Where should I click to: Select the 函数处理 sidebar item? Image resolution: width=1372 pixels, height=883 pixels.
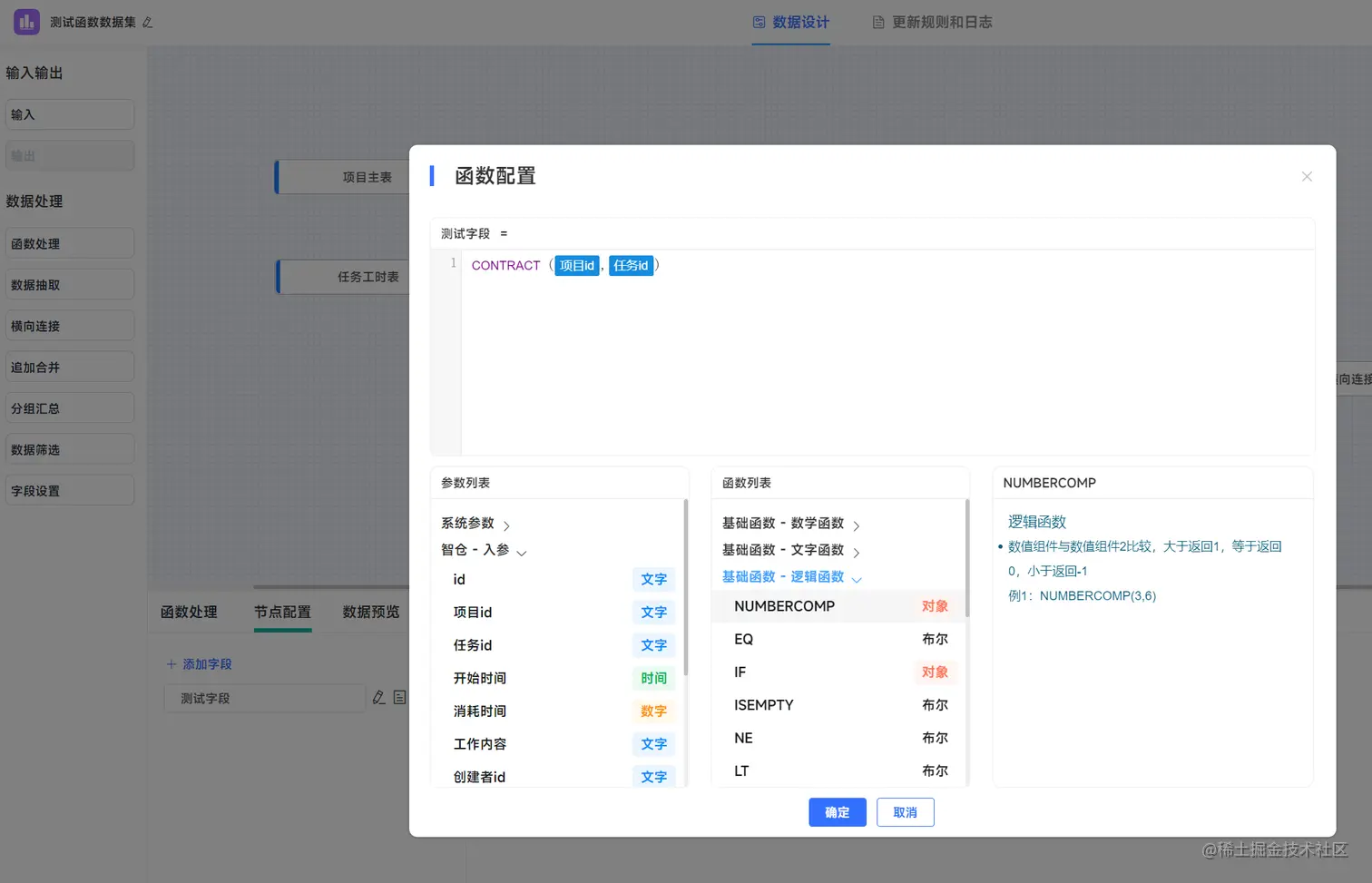[x=70, y=243]
